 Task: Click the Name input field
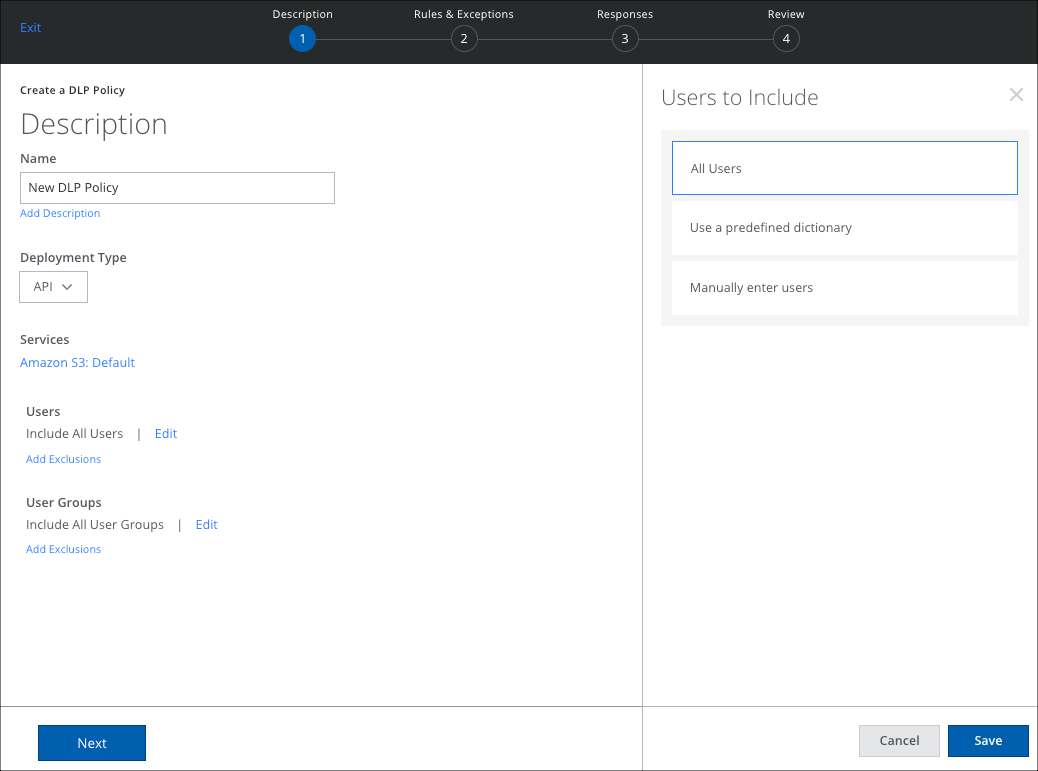tap(177, 188)
